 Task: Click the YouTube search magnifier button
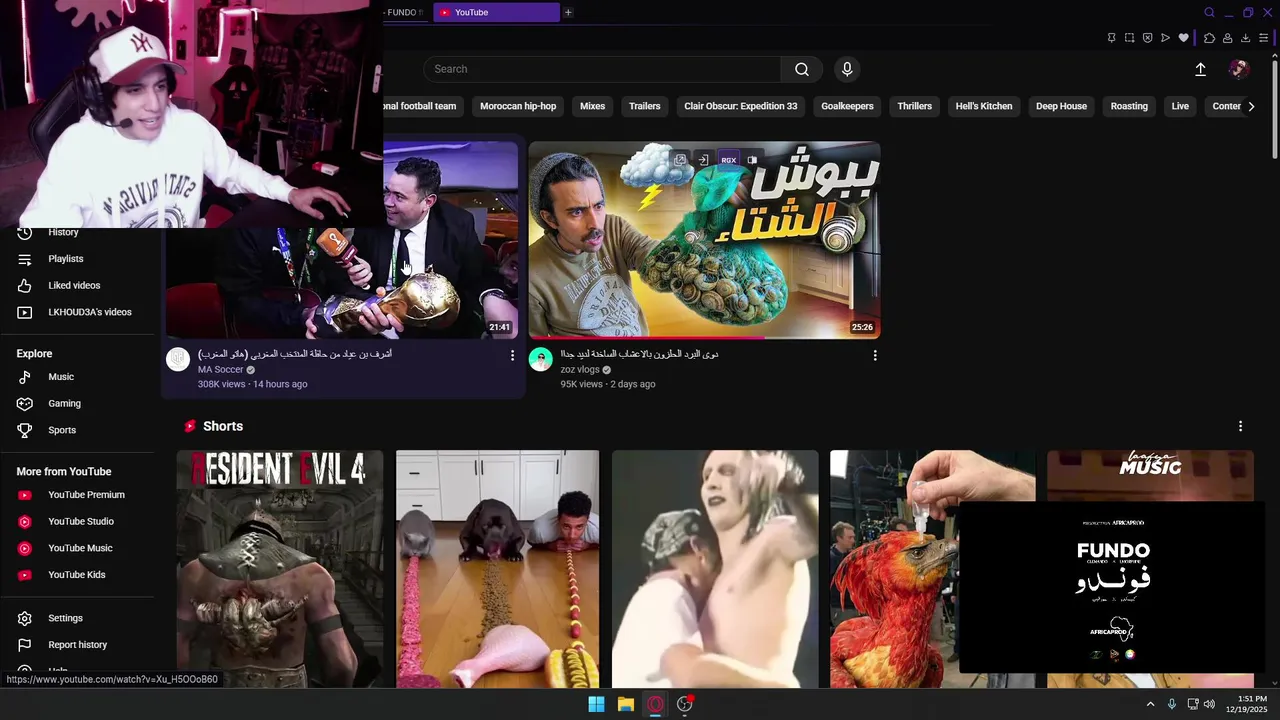click(801, 69)
